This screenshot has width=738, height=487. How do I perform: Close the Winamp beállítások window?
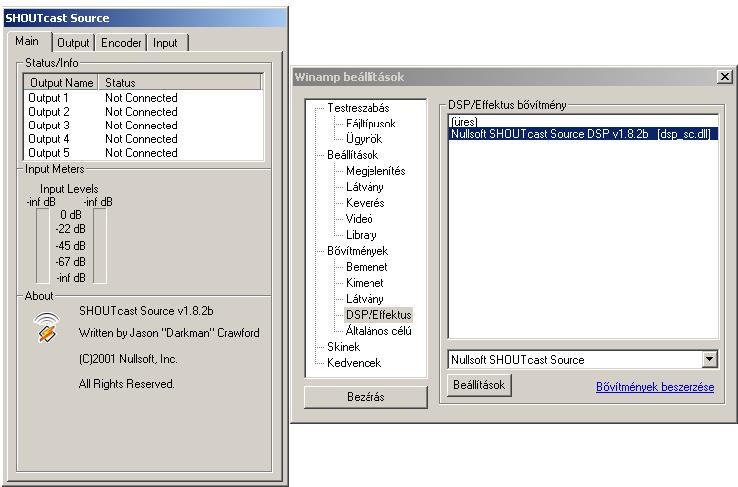(x=725, y=76)
